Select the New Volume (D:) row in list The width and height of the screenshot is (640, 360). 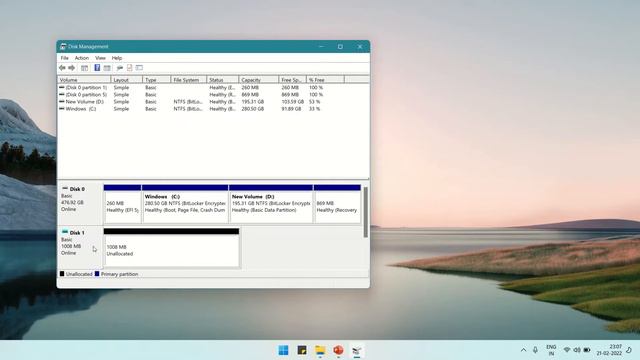[x=213, y=102]
